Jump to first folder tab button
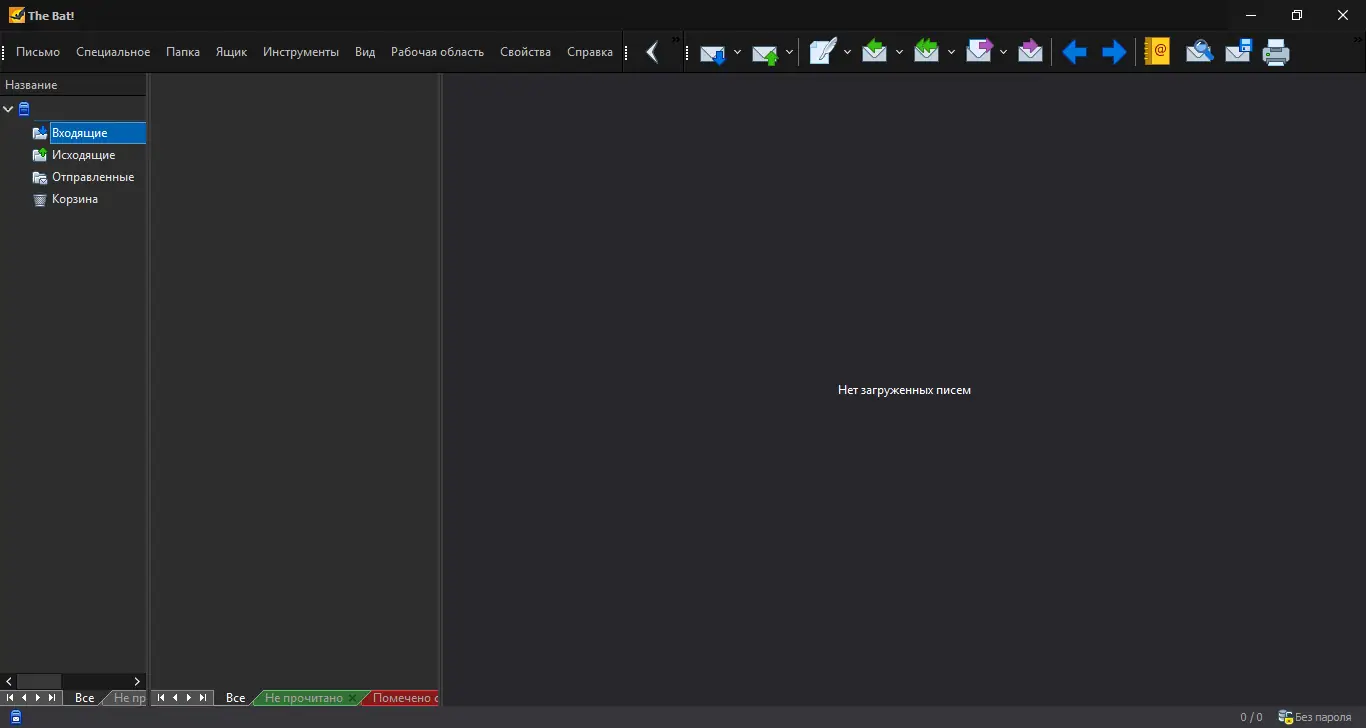 10,698
